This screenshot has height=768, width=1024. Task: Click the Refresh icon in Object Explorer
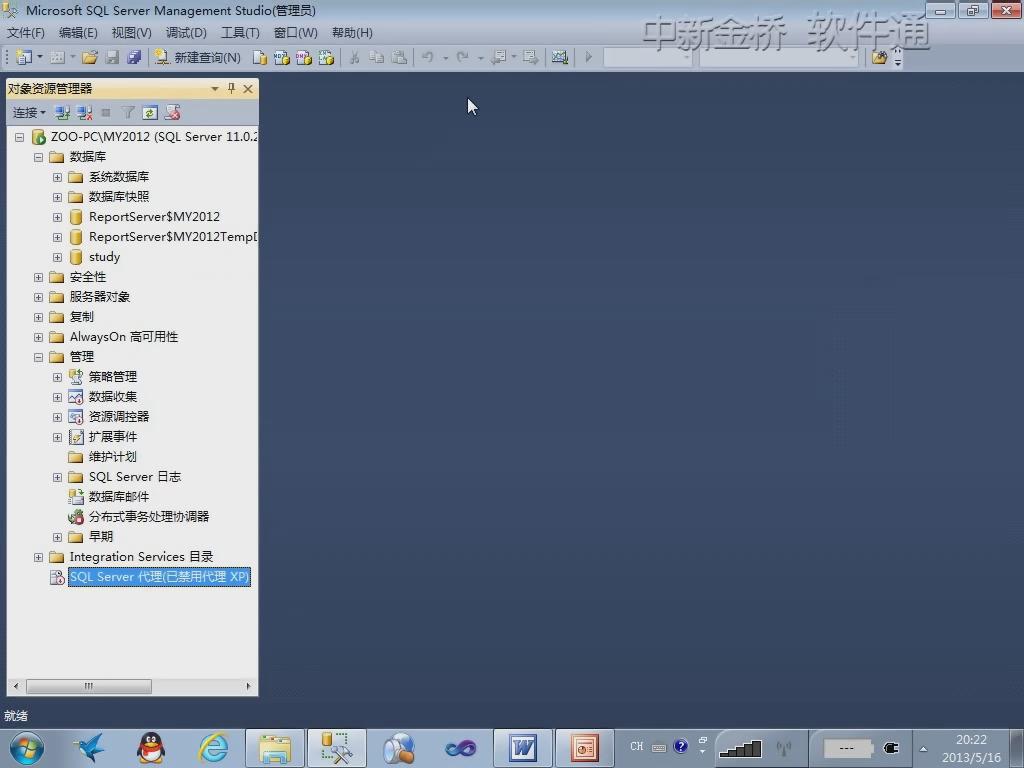point(150,112)
